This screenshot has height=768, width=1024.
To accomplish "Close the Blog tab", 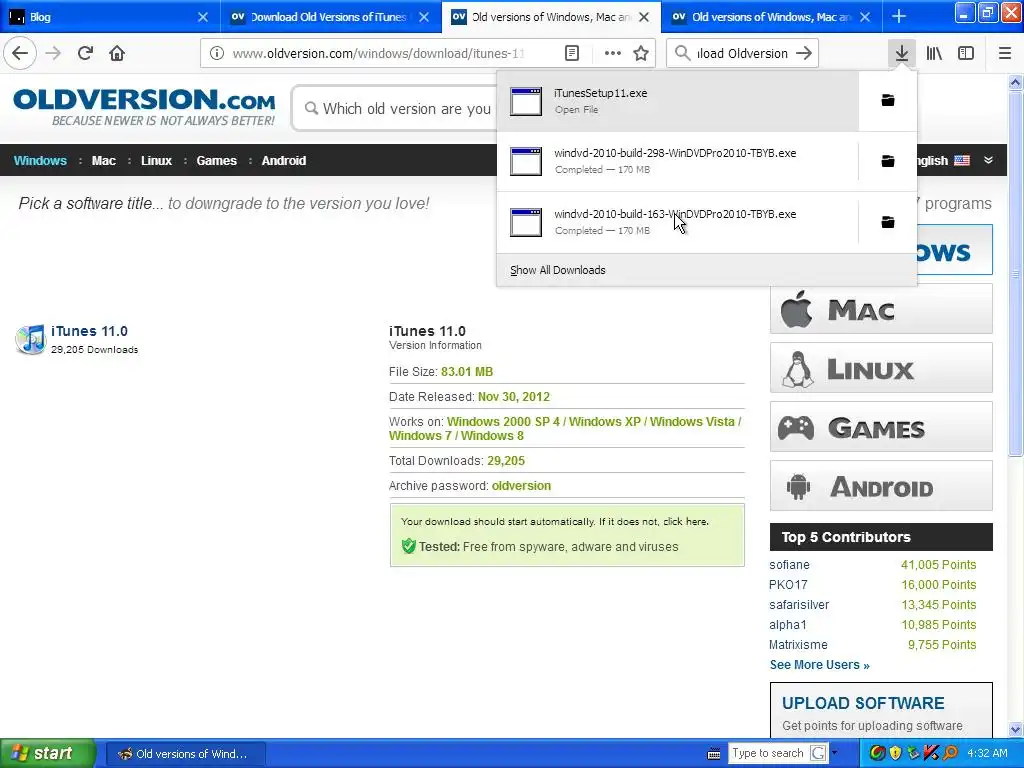I will click(202, 16).
